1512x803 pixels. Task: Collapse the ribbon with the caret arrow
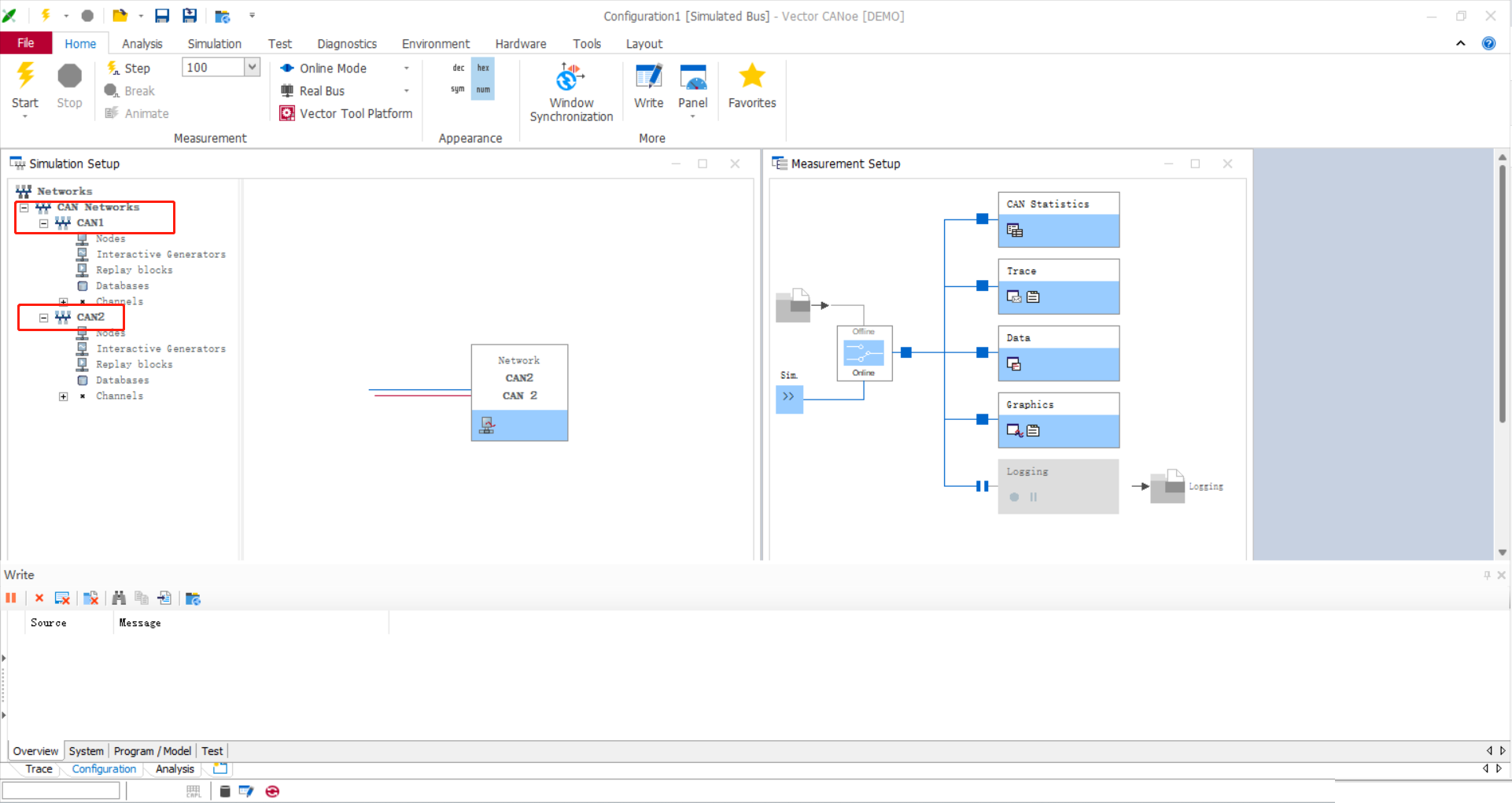pyautogui.click(x=1461, y=43)
